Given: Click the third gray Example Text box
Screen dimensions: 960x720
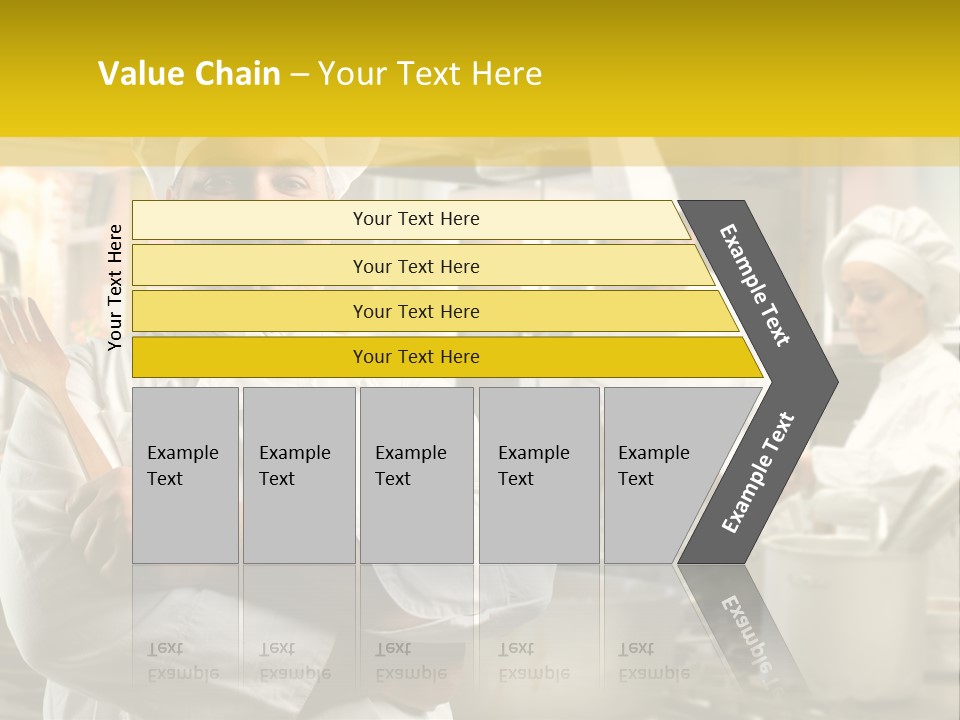Looking at the screenshot, I should tap(415, 475).
